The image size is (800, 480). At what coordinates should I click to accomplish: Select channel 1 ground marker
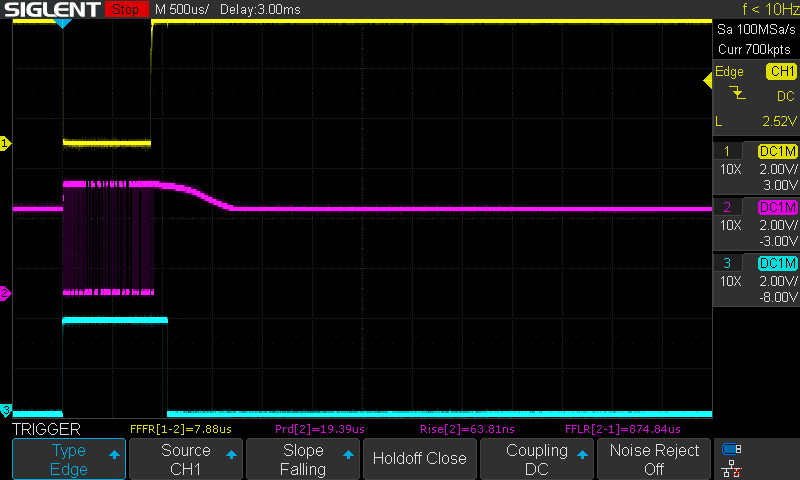pos(5,143)
